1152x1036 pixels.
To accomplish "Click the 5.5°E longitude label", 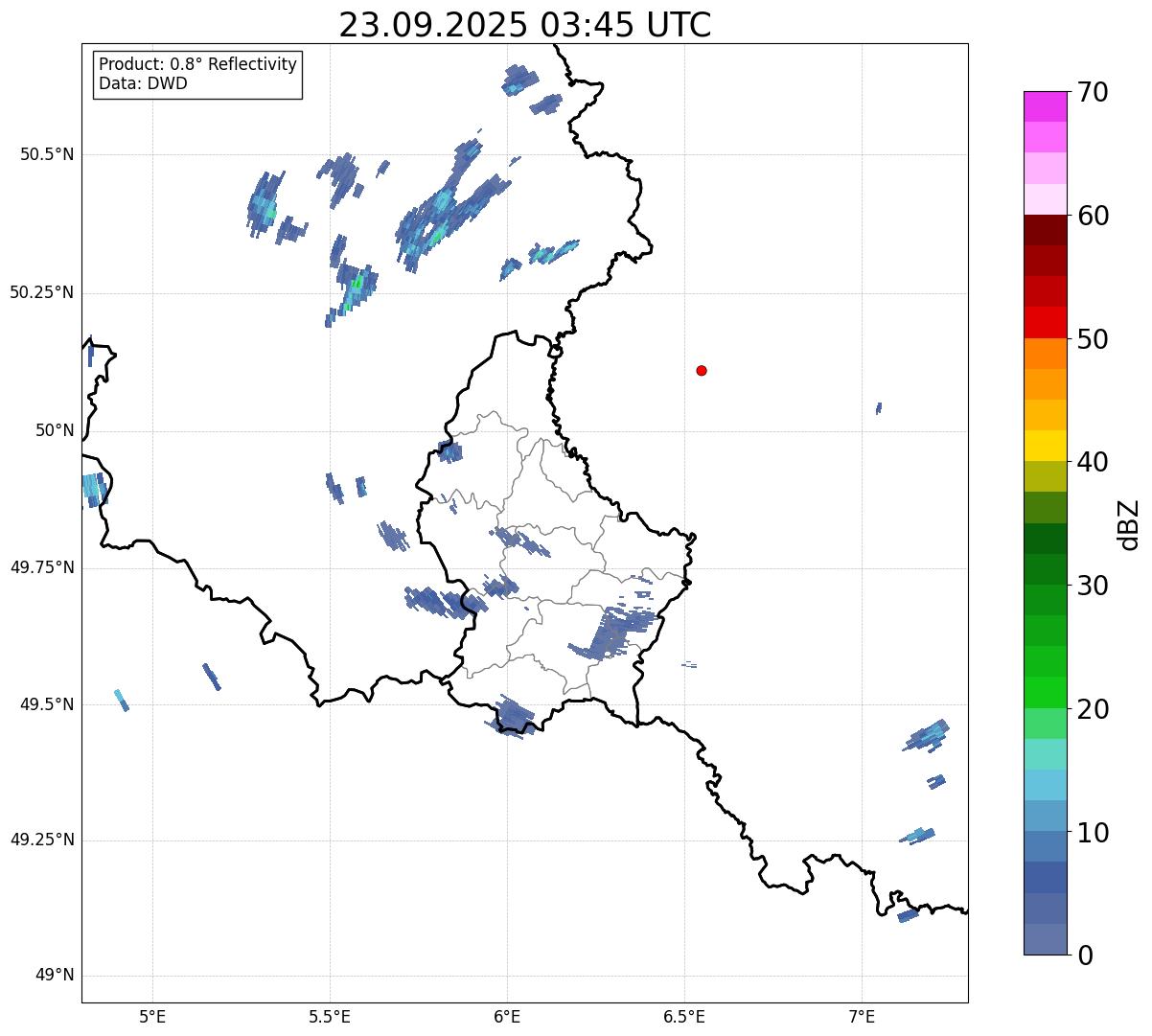I will tap(330, 1016).
